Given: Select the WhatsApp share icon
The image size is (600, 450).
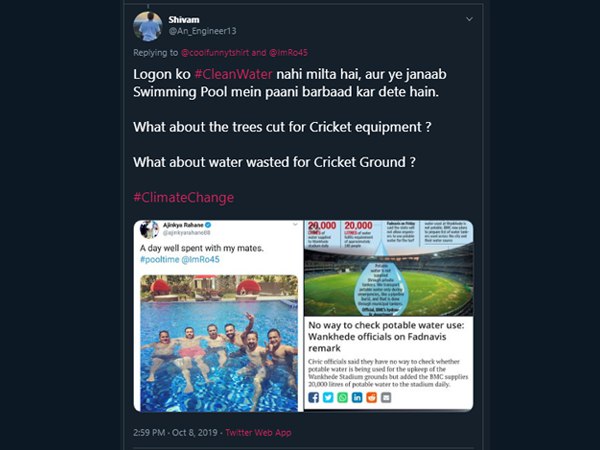Looking at the screenshot, I should (x=342, y=397).
